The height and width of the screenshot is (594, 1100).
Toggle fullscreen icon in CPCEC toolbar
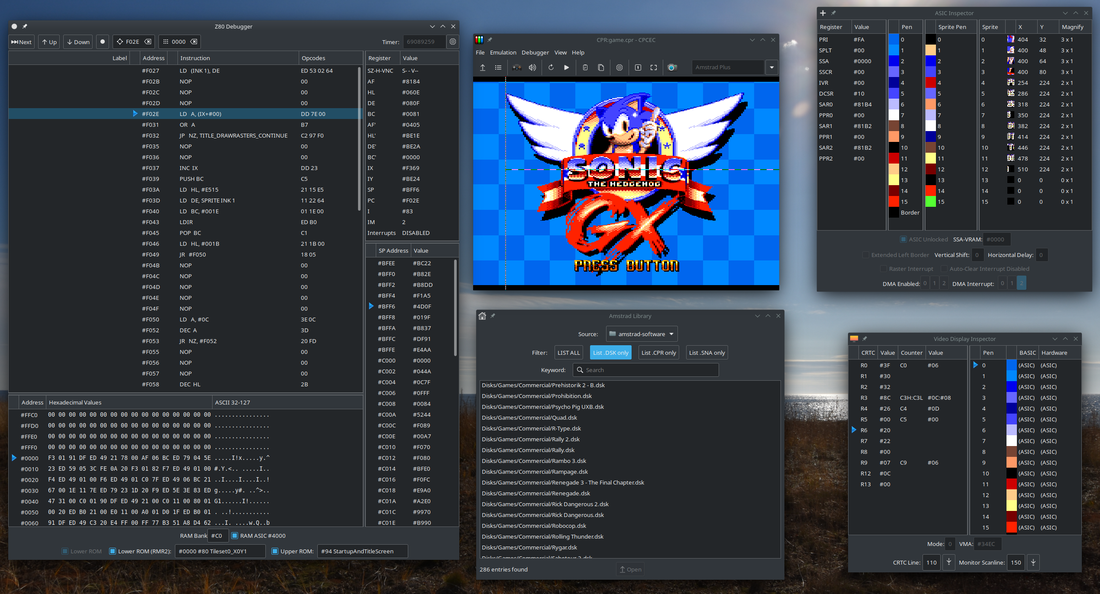coord(653,67)
